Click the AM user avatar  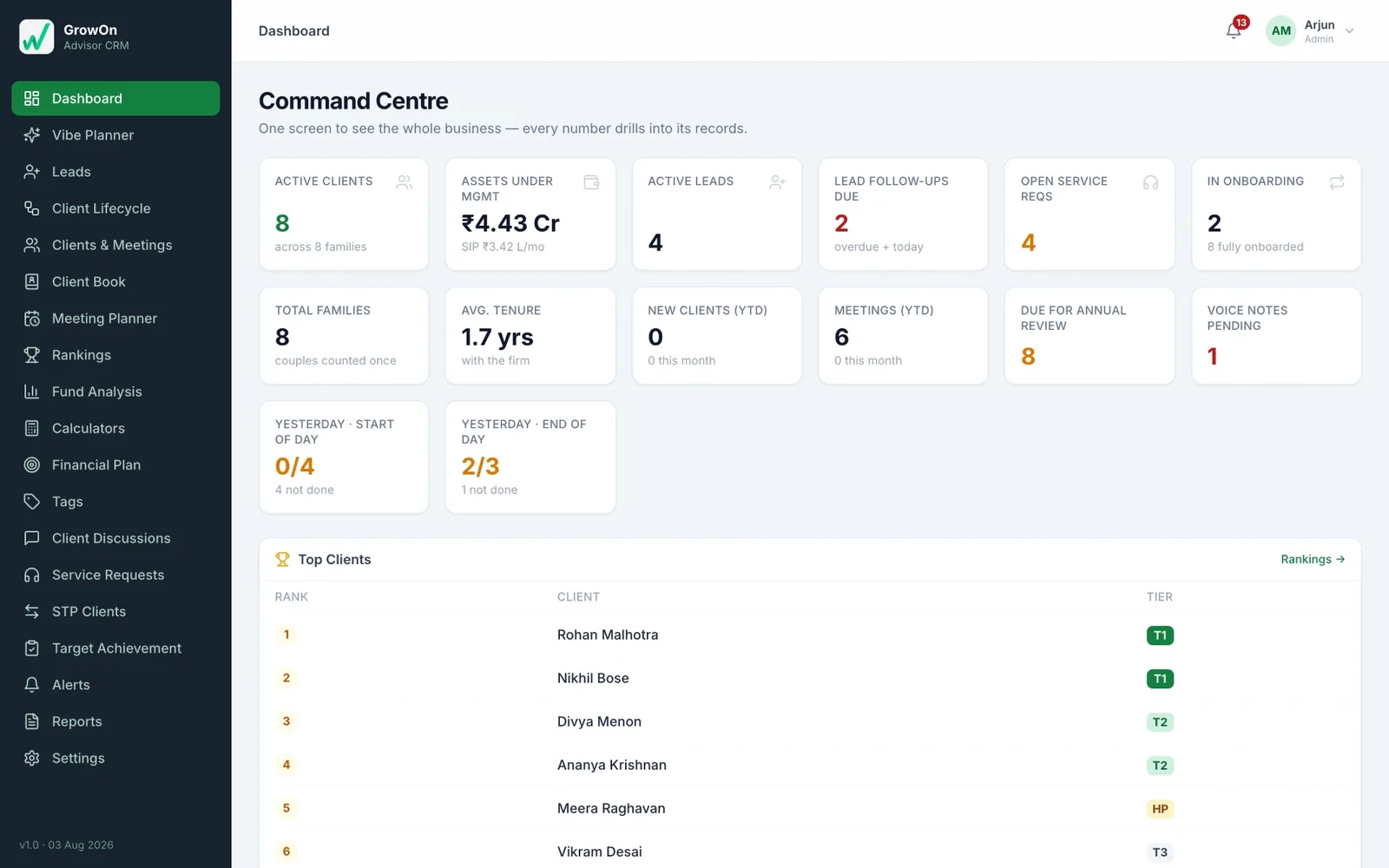coord(1280,31)
